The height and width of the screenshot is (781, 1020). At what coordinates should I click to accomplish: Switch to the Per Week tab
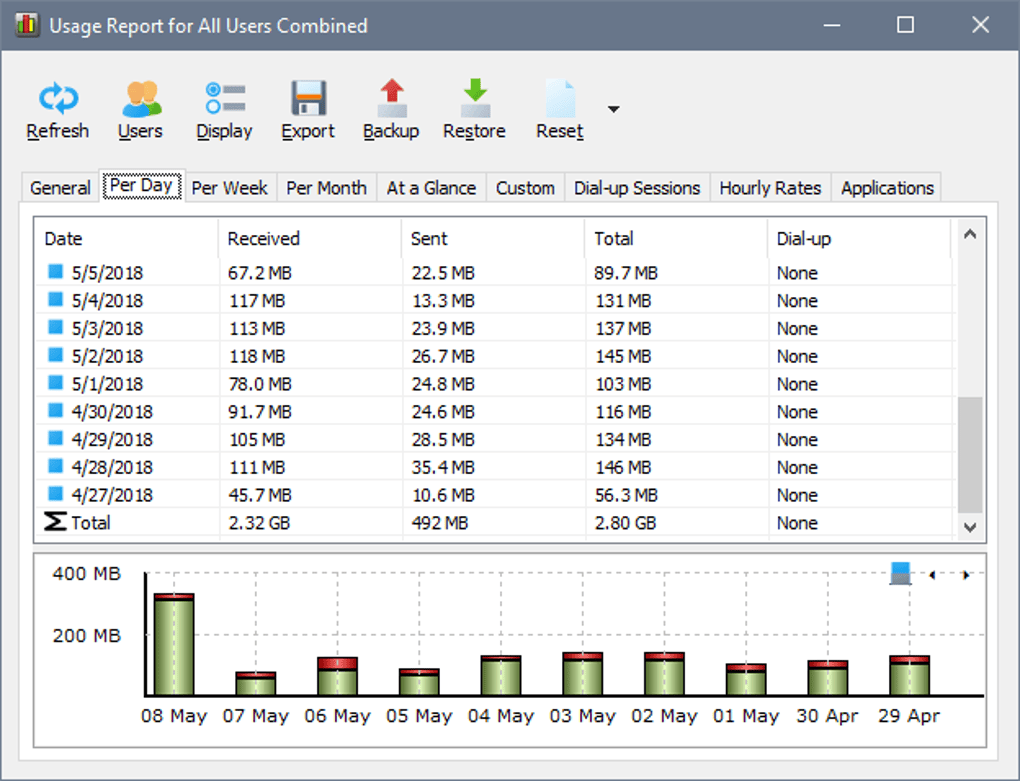coord(229,188)
